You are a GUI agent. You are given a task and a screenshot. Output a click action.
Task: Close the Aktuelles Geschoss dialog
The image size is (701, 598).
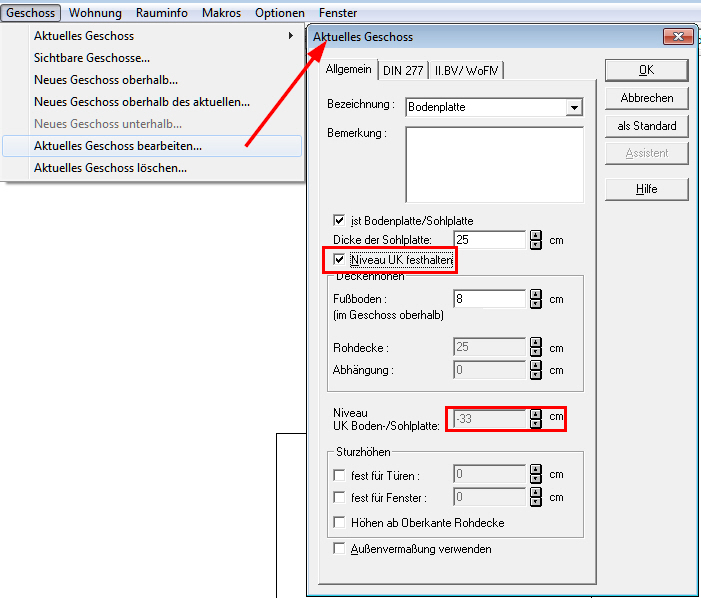pyautogui.click(x=678, y=37)
